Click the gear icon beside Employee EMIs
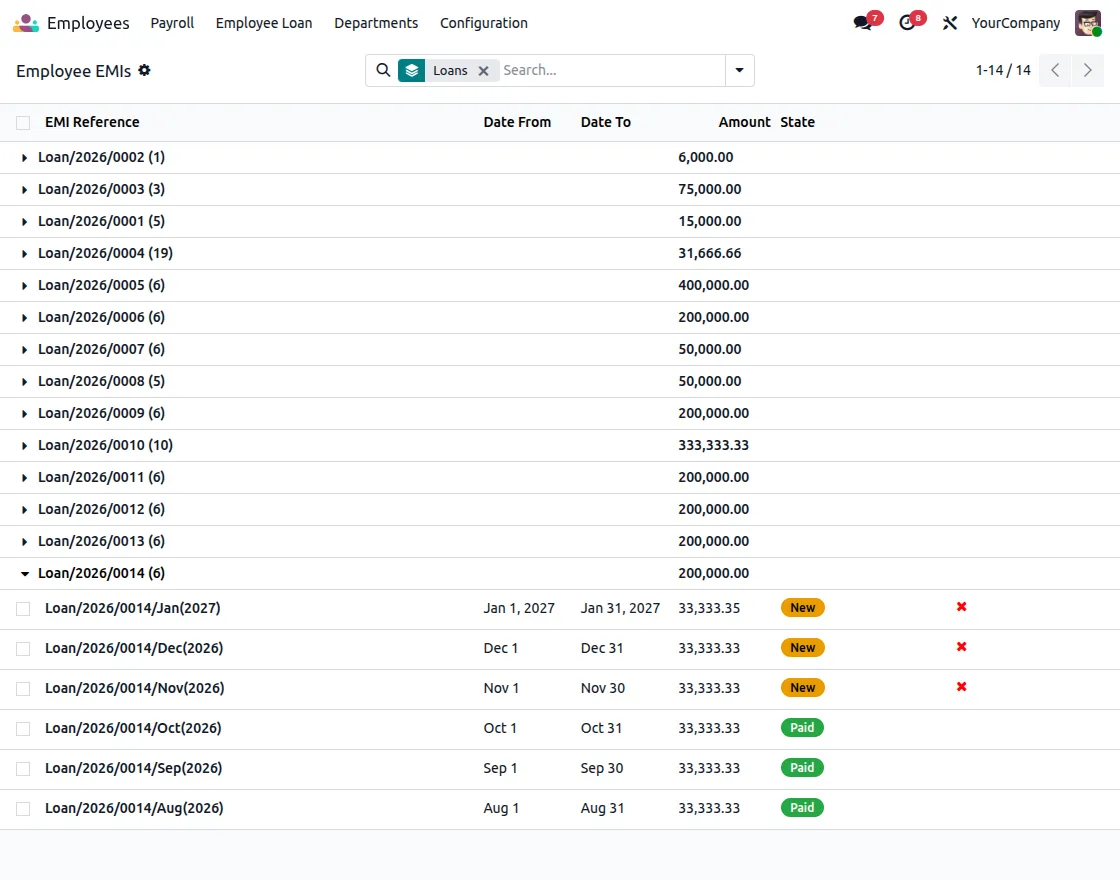Image resolution: width=1120 pixels, height=880 pixels. pyautogui.click(x=144, y=70)
